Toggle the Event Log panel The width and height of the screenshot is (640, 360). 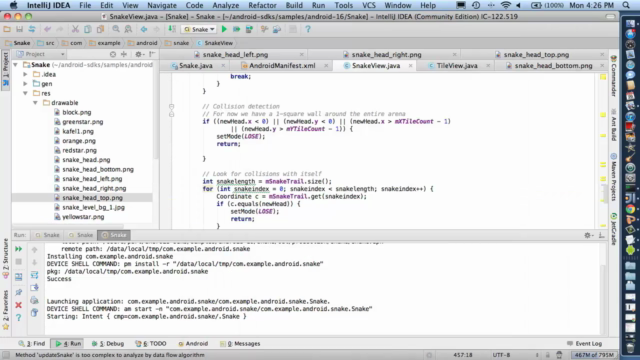(584, 344)
